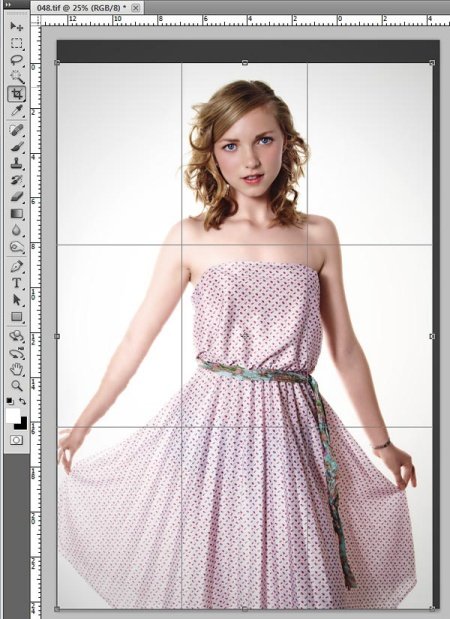Viewport: 450px width, 619px height.
Task: Click the top-right crop handle
Action: tap(432, 62)
